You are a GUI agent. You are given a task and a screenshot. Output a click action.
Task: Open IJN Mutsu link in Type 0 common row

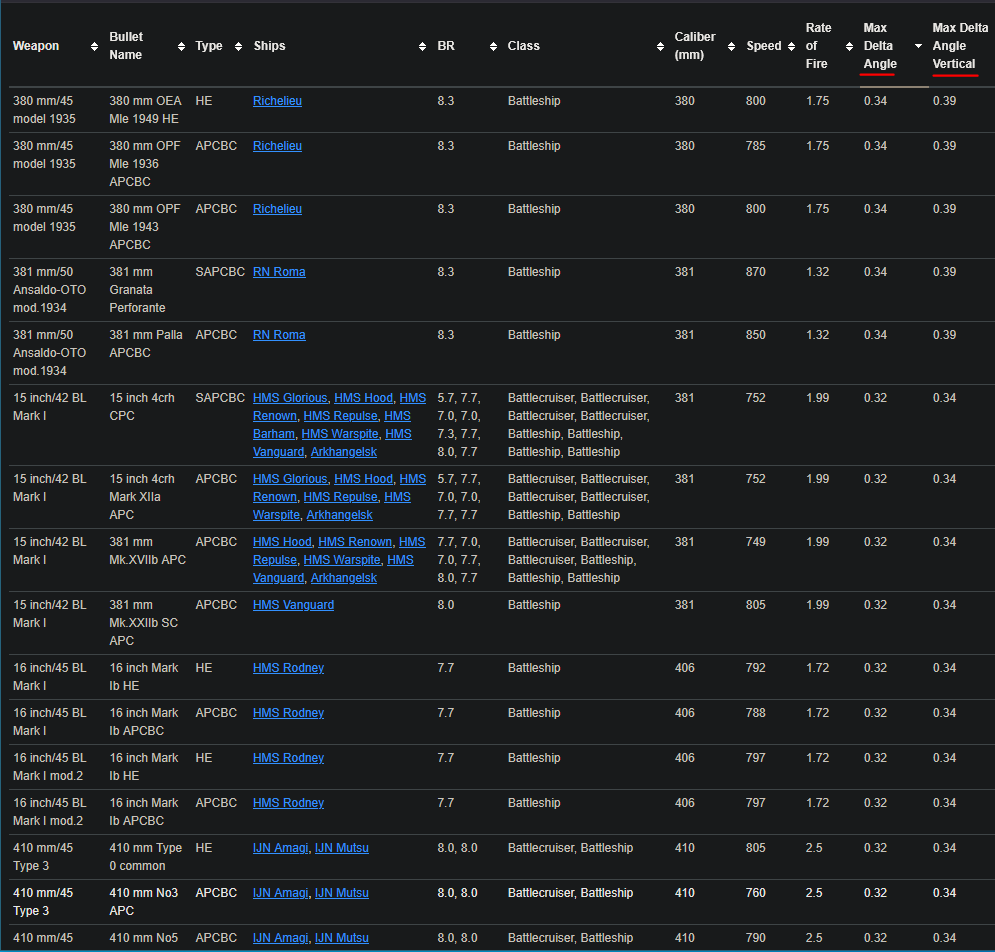pyautogui.click(x=342, y=848)
